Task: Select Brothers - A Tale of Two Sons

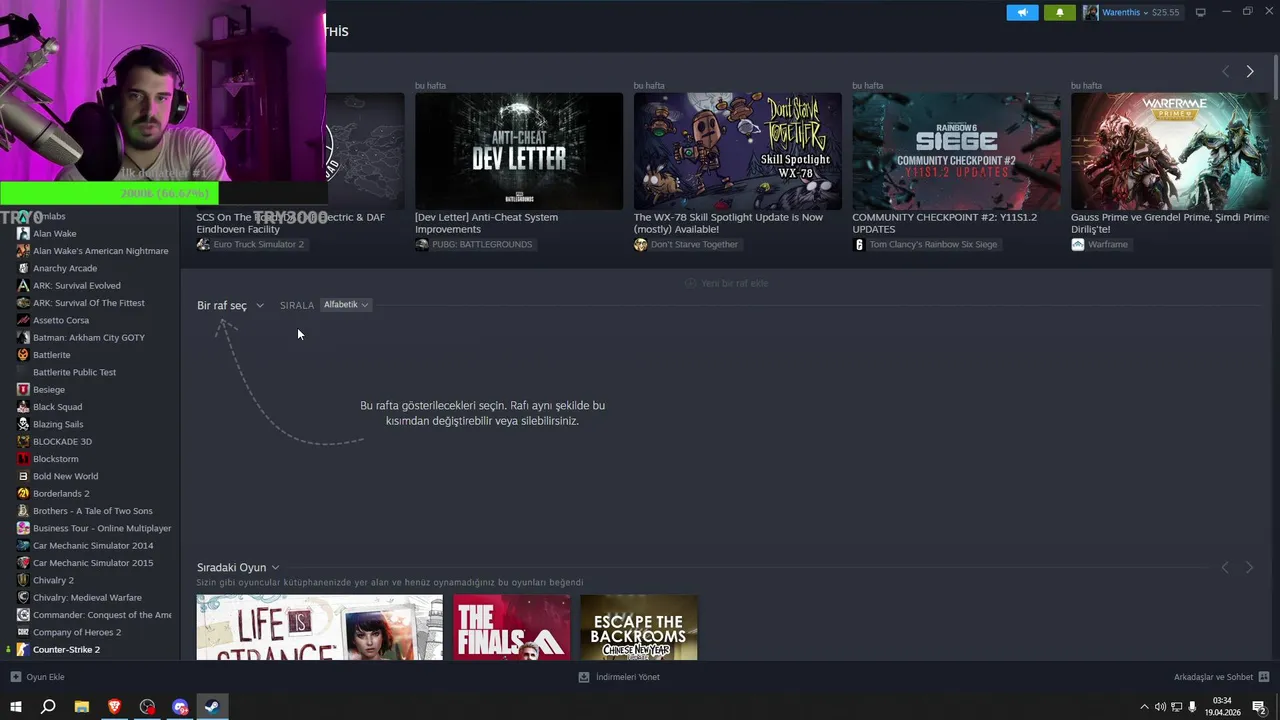Action: 93,511
